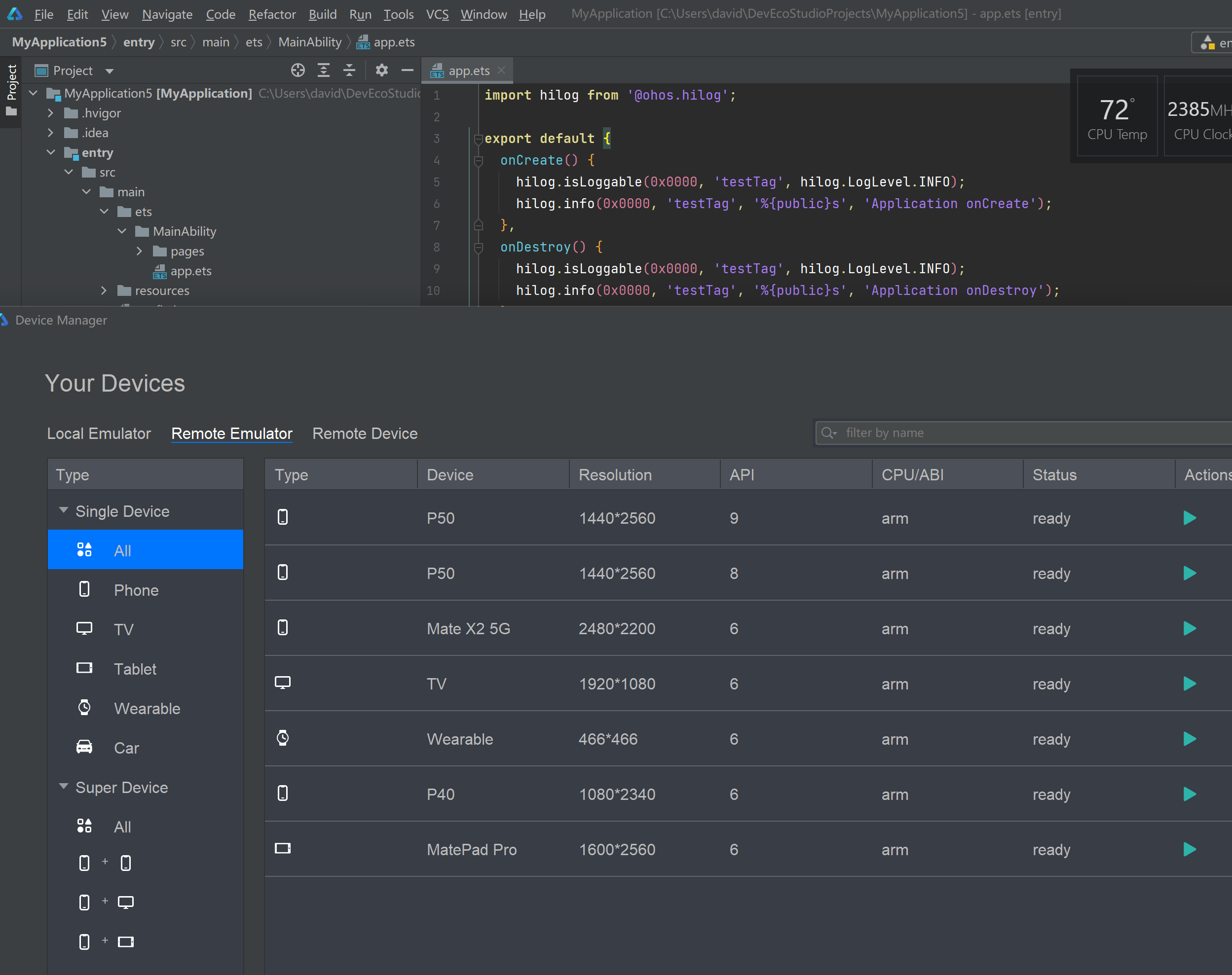Collapse the Single Device group

click(x=63, y=510)
